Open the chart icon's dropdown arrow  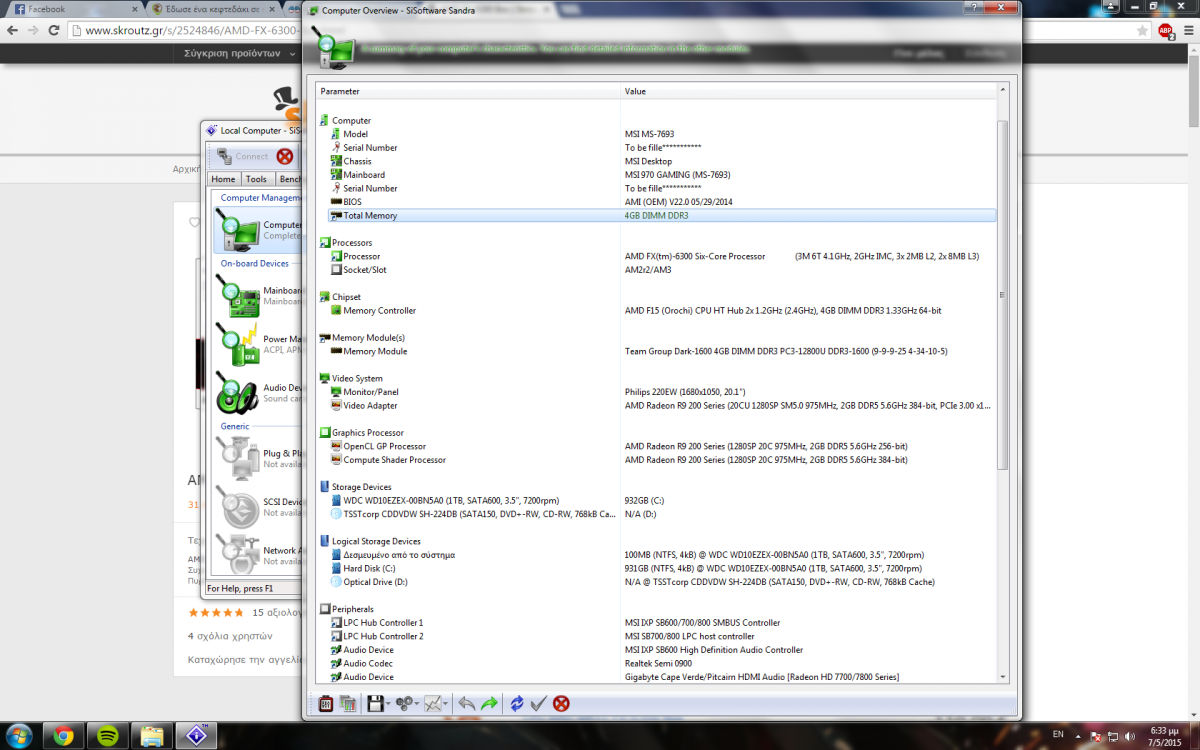[x=447, y=704]
